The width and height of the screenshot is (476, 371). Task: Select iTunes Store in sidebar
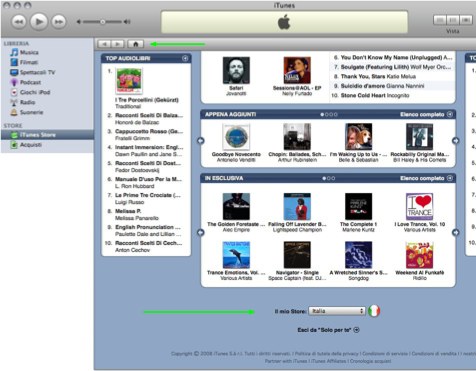47,135
